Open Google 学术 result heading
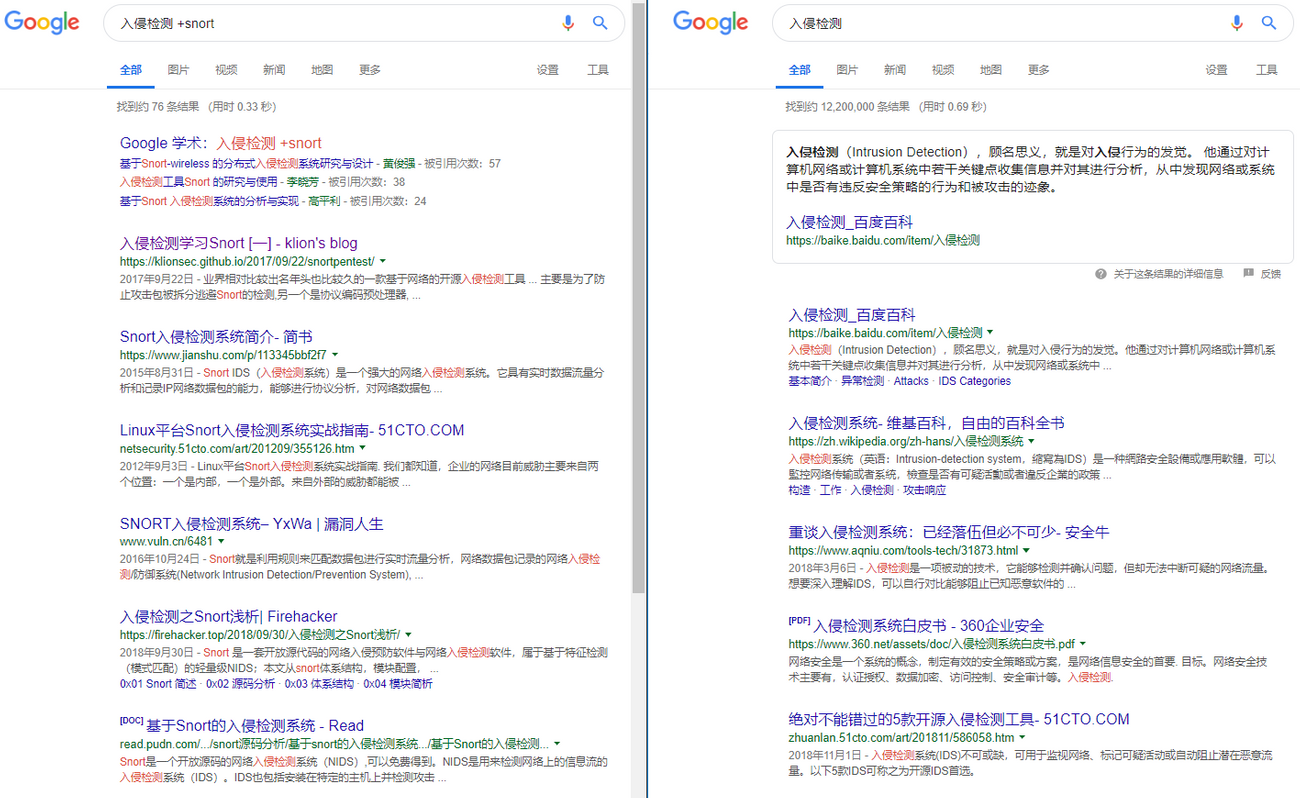 220,143
